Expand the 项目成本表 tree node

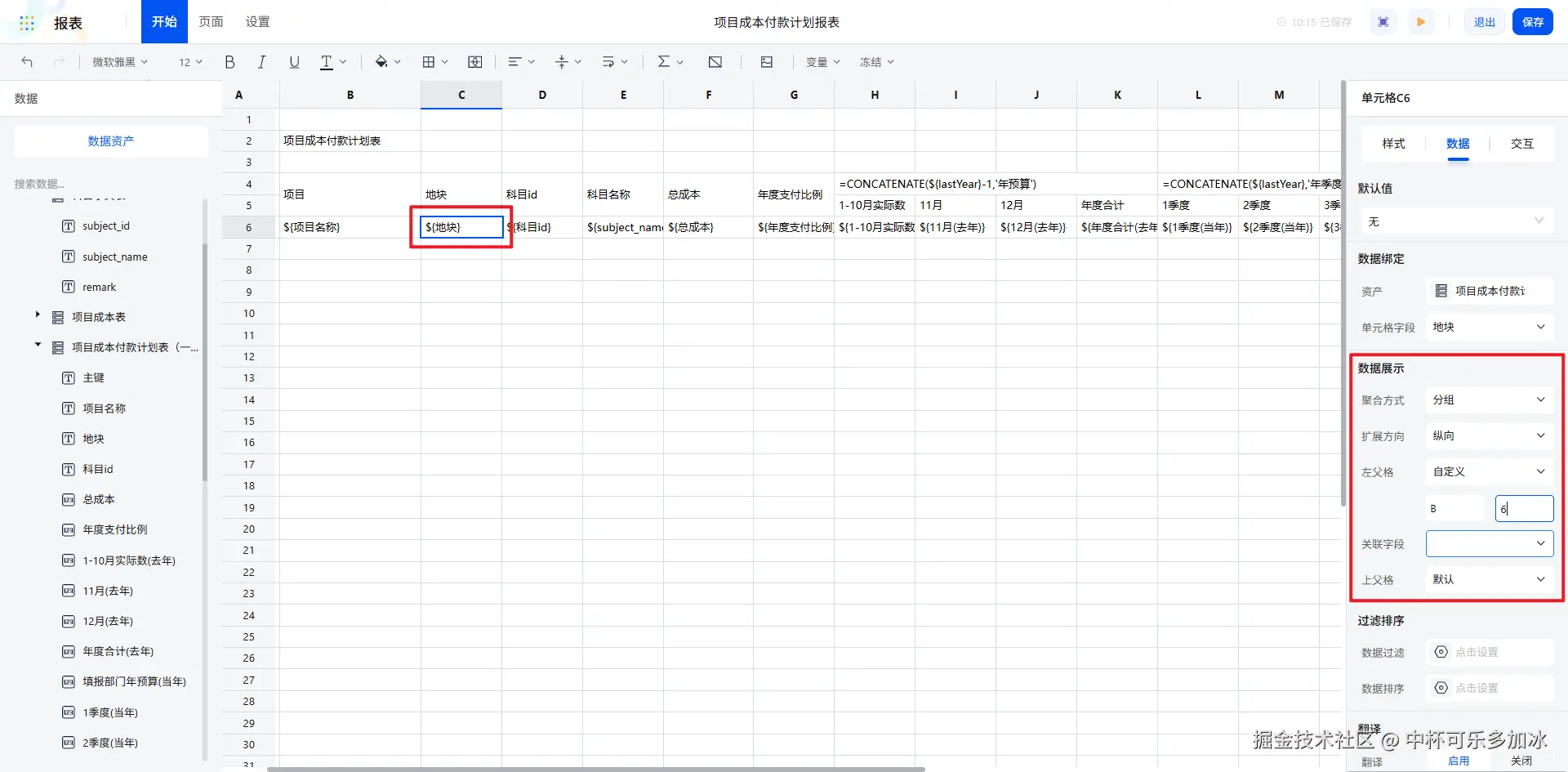point(38,315)
